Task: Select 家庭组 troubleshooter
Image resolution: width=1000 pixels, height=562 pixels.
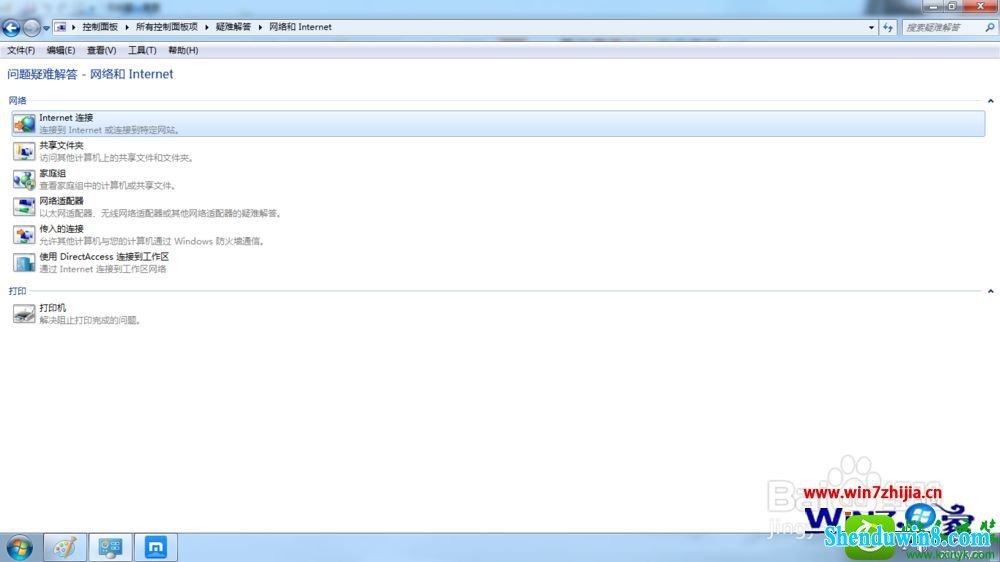Action: tap(498, 179)
